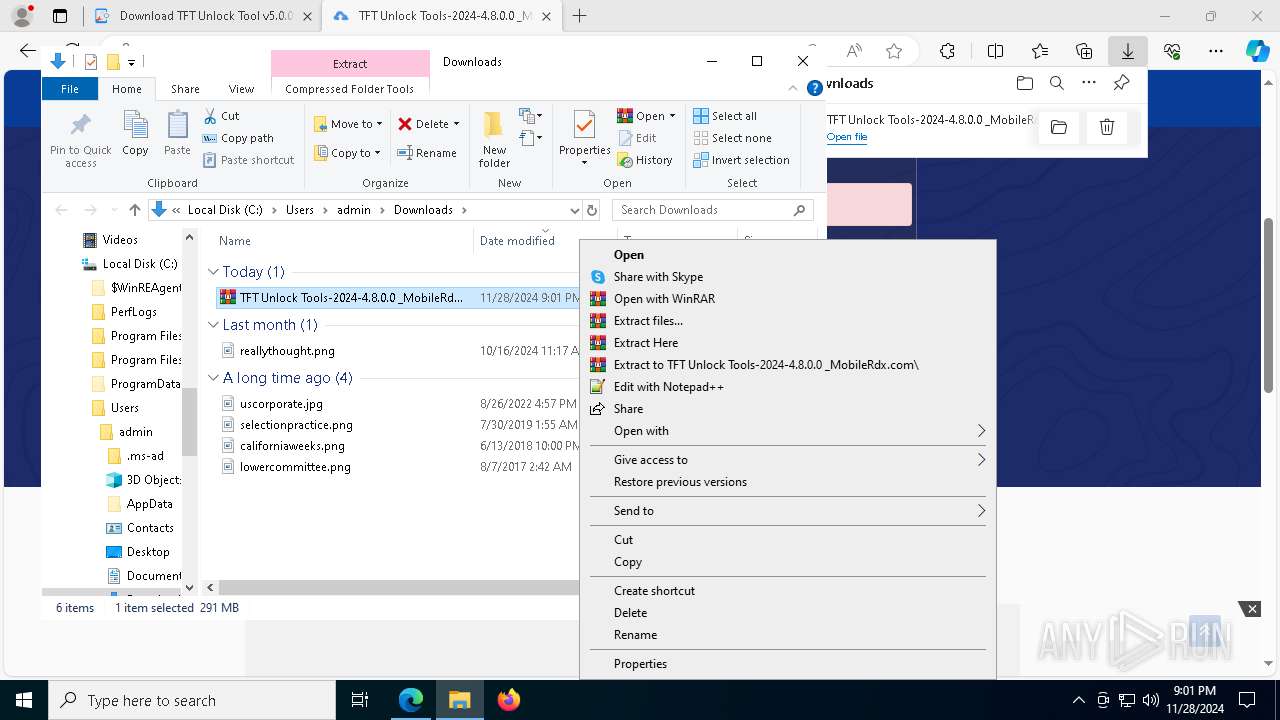Collapse the A long time ago group
Screen dimensions: 1280x720
click(213, 378)
